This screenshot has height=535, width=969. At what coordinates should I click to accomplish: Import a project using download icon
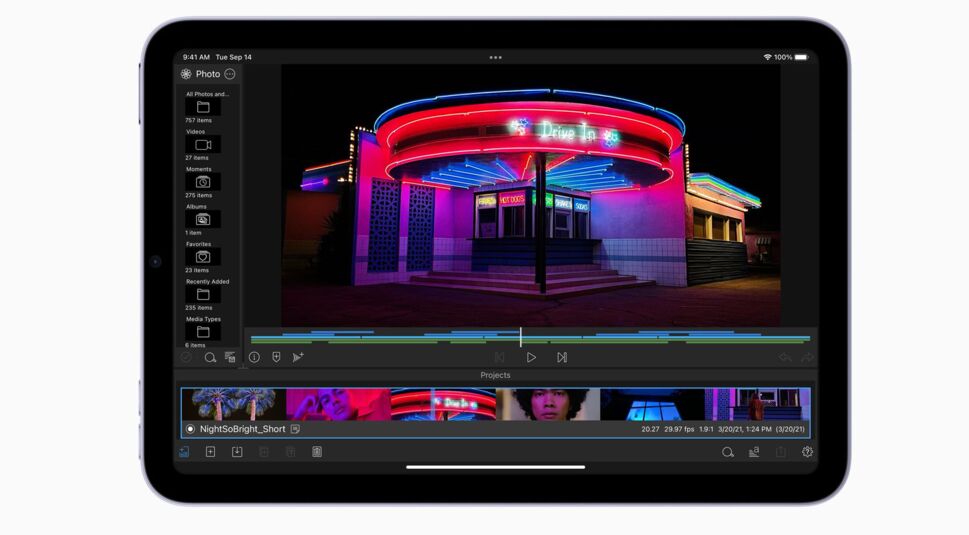(237, 452)
